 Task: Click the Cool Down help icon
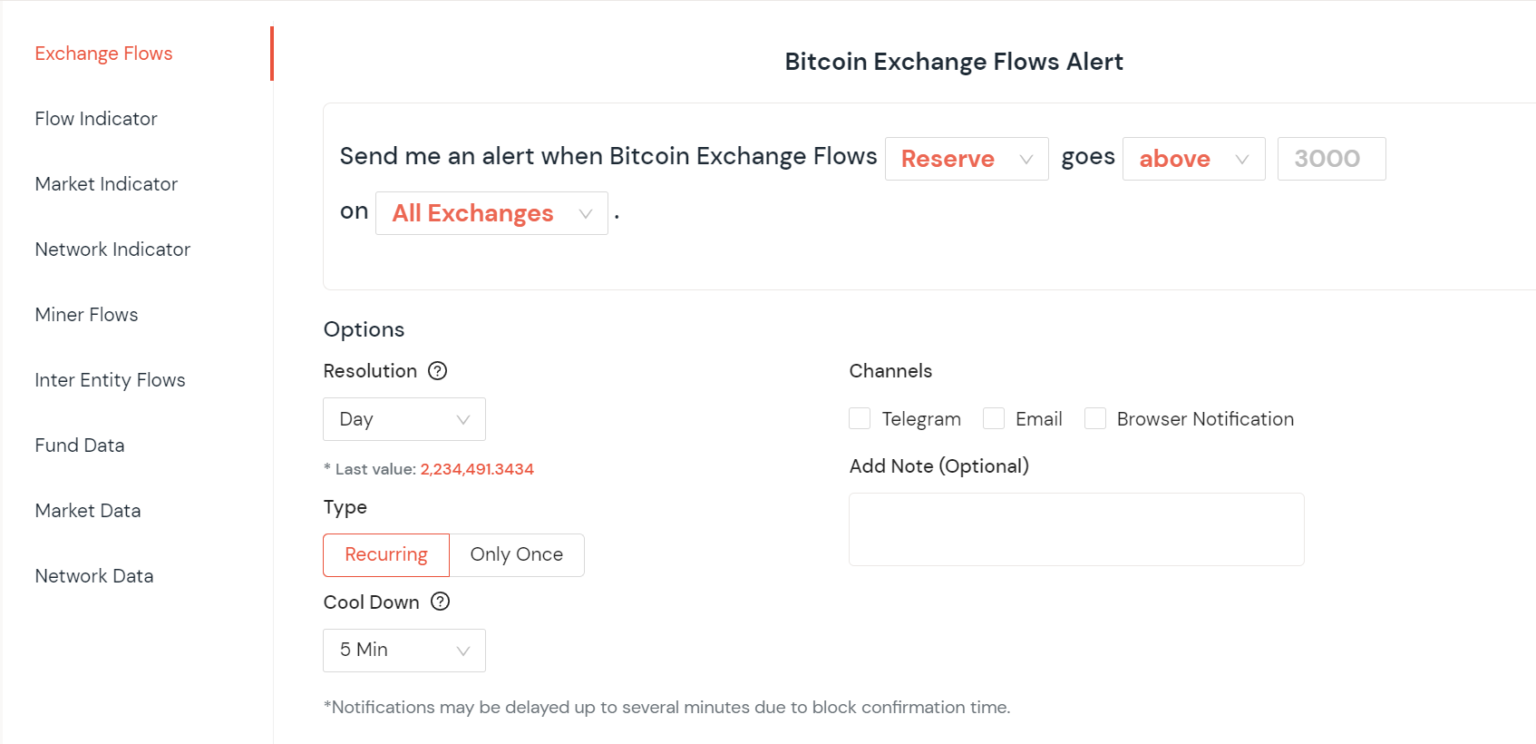[x=439, y=602]
